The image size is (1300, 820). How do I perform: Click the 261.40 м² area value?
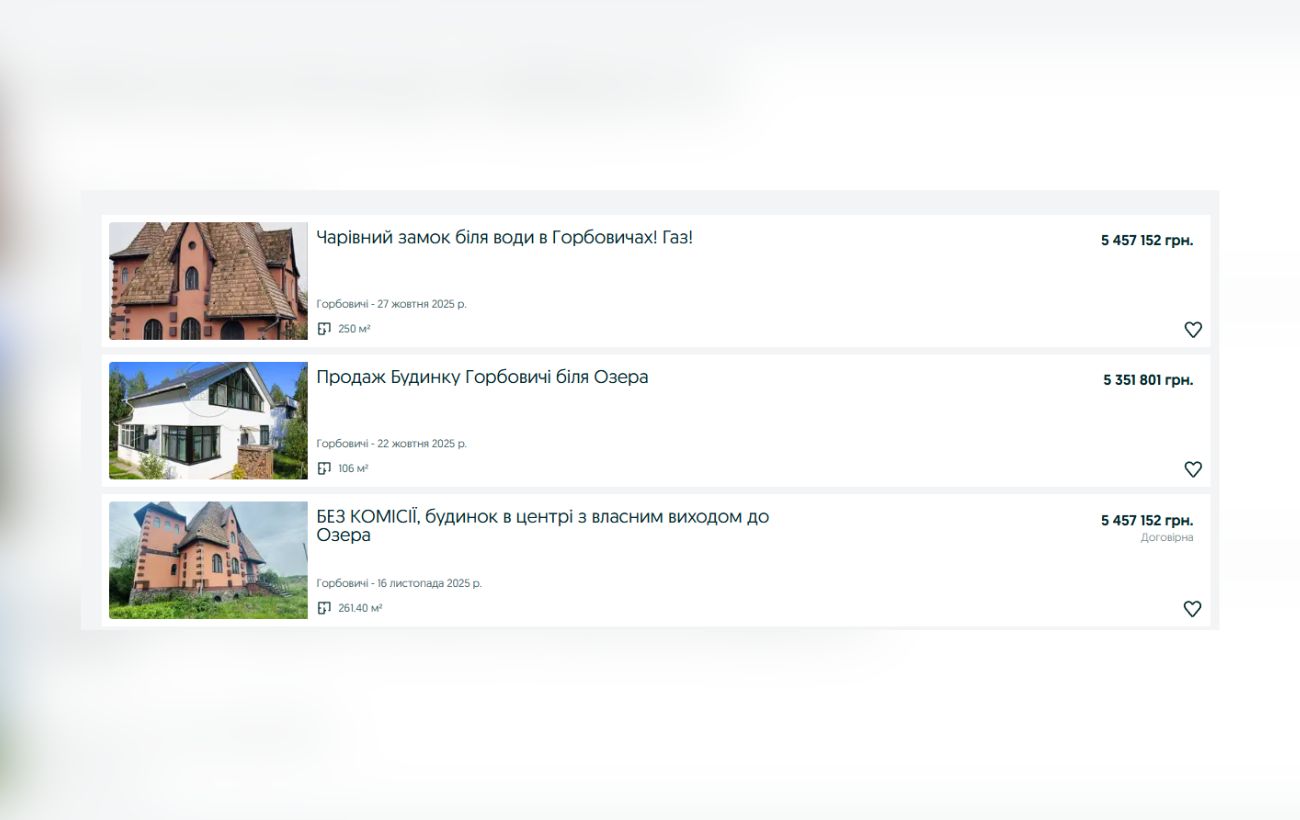tap(360, 608)
